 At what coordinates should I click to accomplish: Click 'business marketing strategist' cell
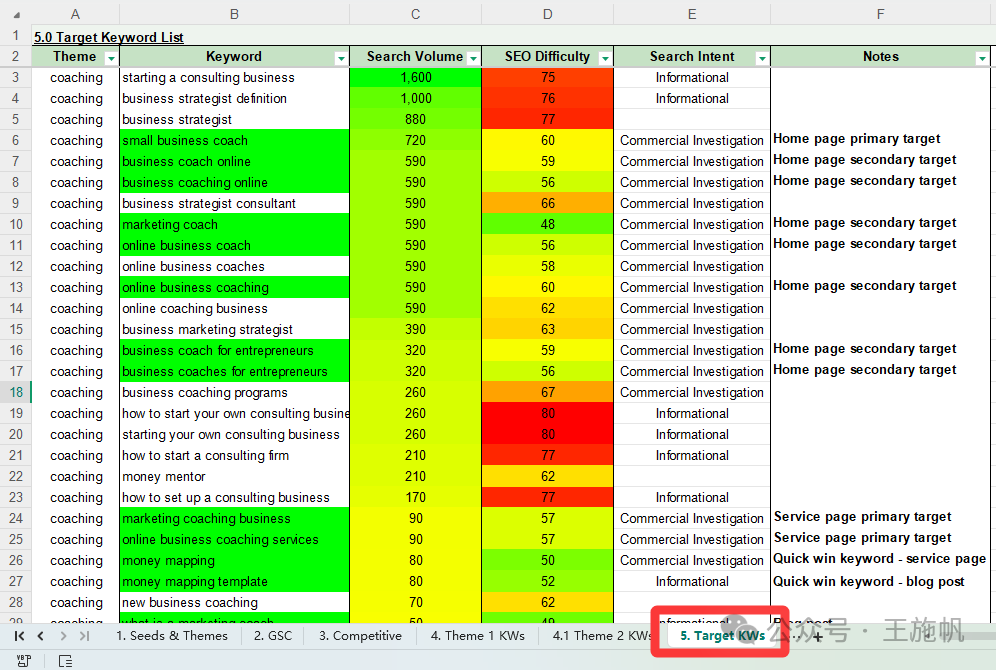pos(234,329)
